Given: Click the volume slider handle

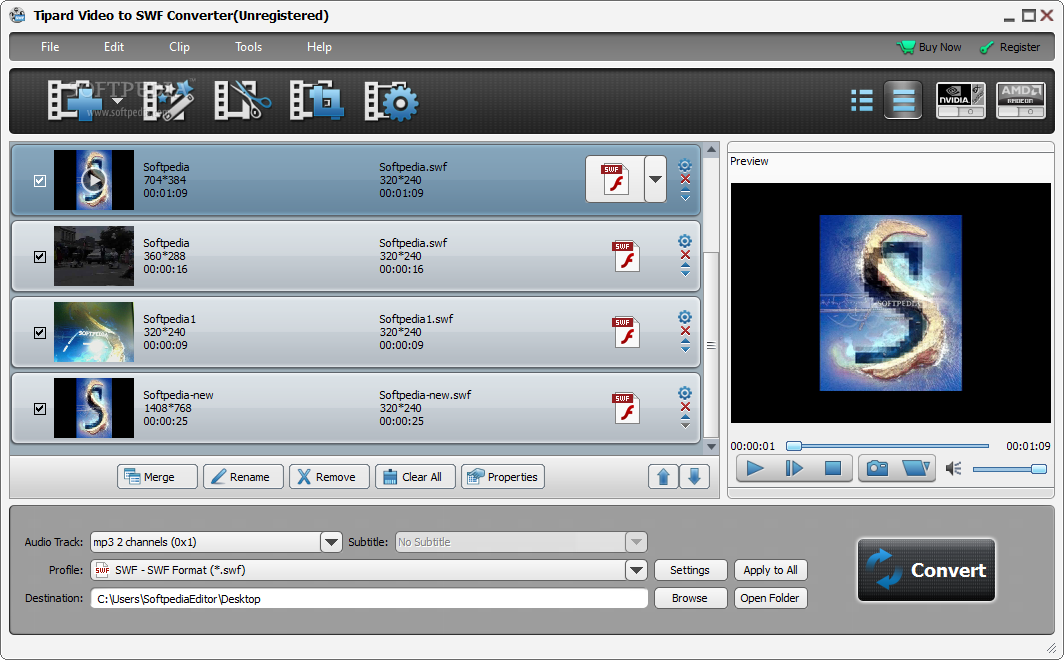Looking at the screenshot, I should 1038,469.
